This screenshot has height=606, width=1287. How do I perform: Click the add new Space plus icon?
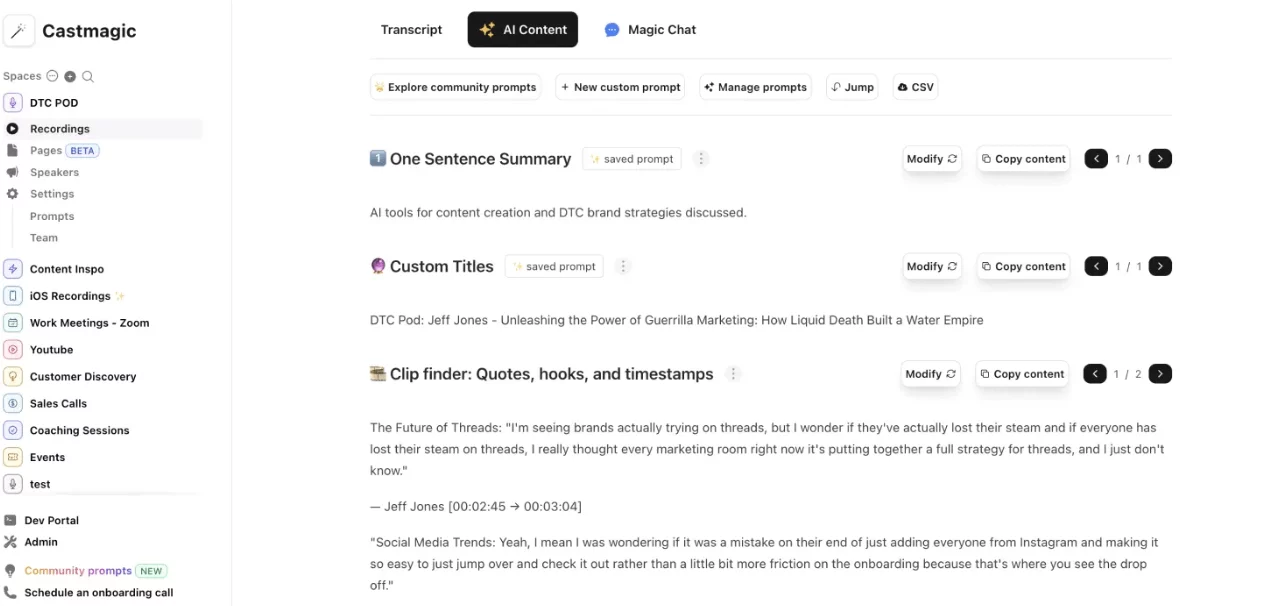[69, 75]
